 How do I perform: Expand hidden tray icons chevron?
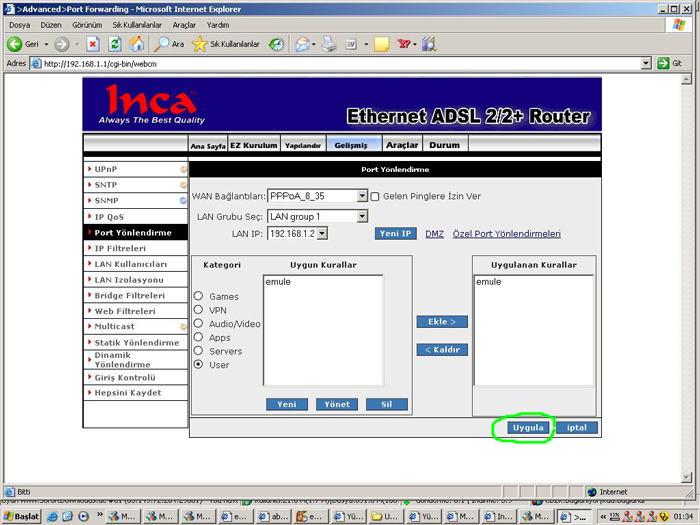(x=603, y=517)
